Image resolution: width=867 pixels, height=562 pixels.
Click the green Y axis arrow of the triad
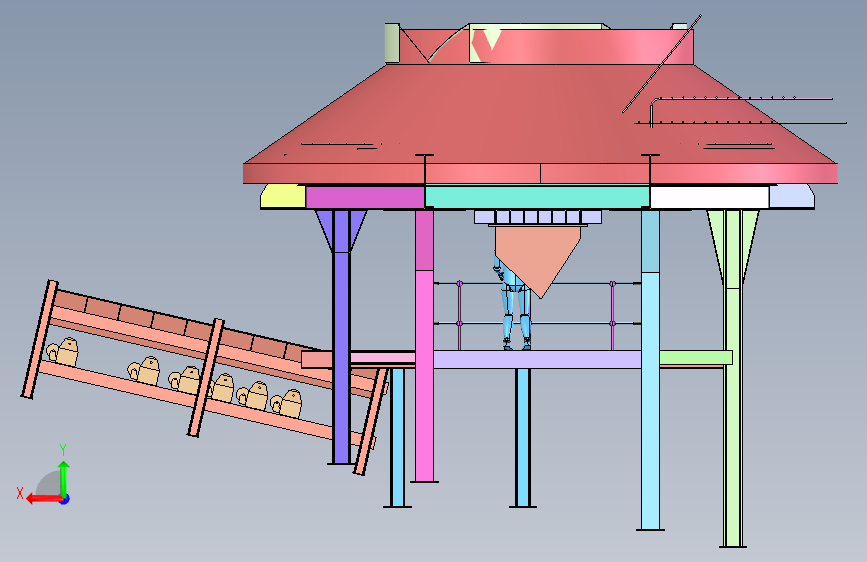pos(64,478)
